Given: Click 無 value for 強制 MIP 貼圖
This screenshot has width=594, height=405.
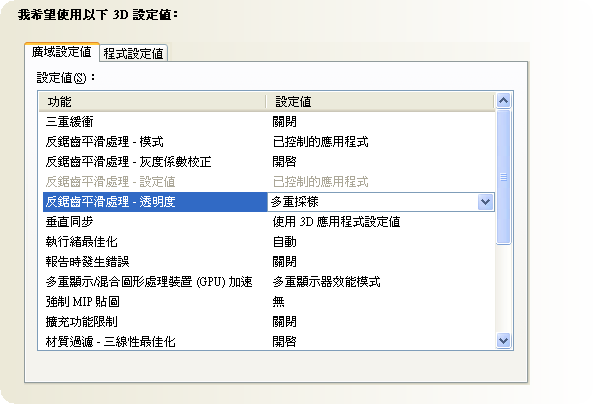Looking at the screenshot, I should pyautogui.click(x=278, y=302).
